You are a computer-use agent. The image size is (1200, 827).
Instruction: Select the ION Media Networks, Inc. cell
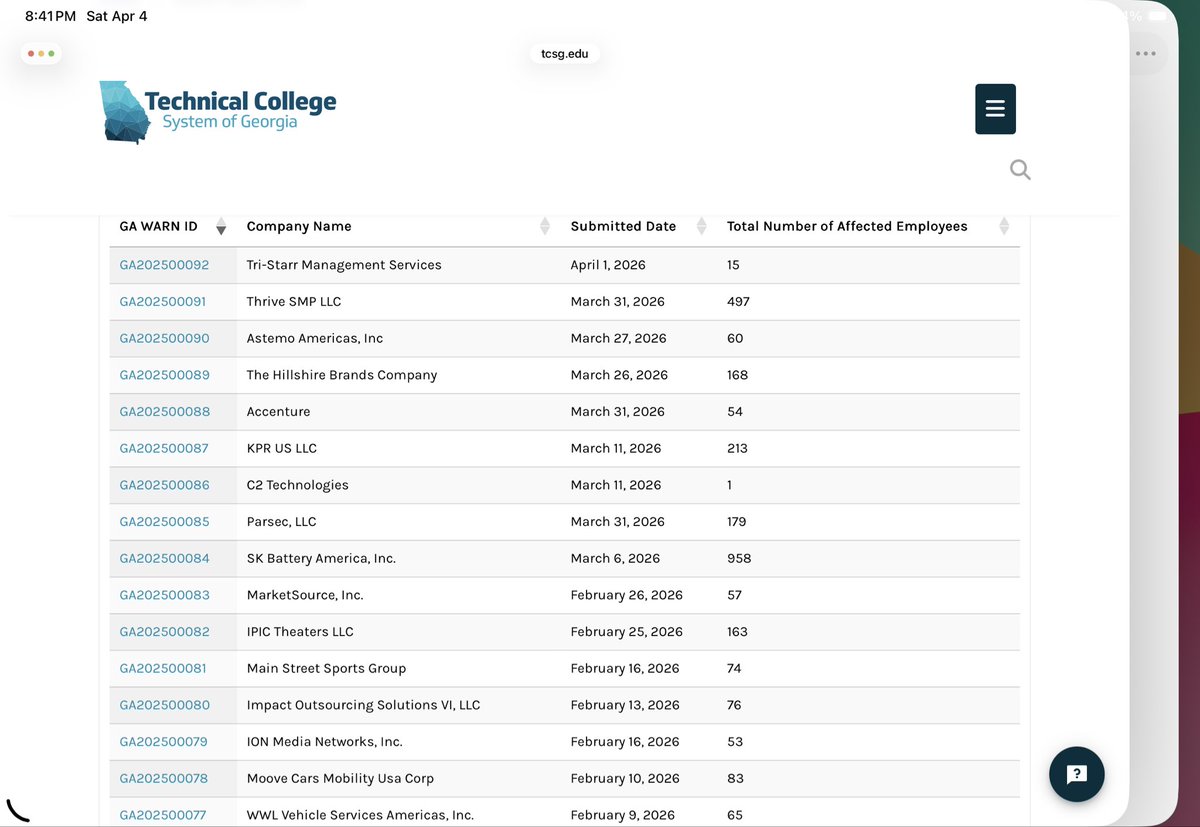tap(399, 741)
